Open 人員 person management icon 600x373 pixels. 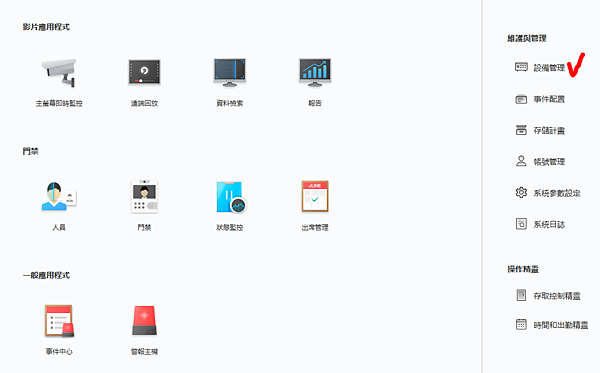pos(59,196)
